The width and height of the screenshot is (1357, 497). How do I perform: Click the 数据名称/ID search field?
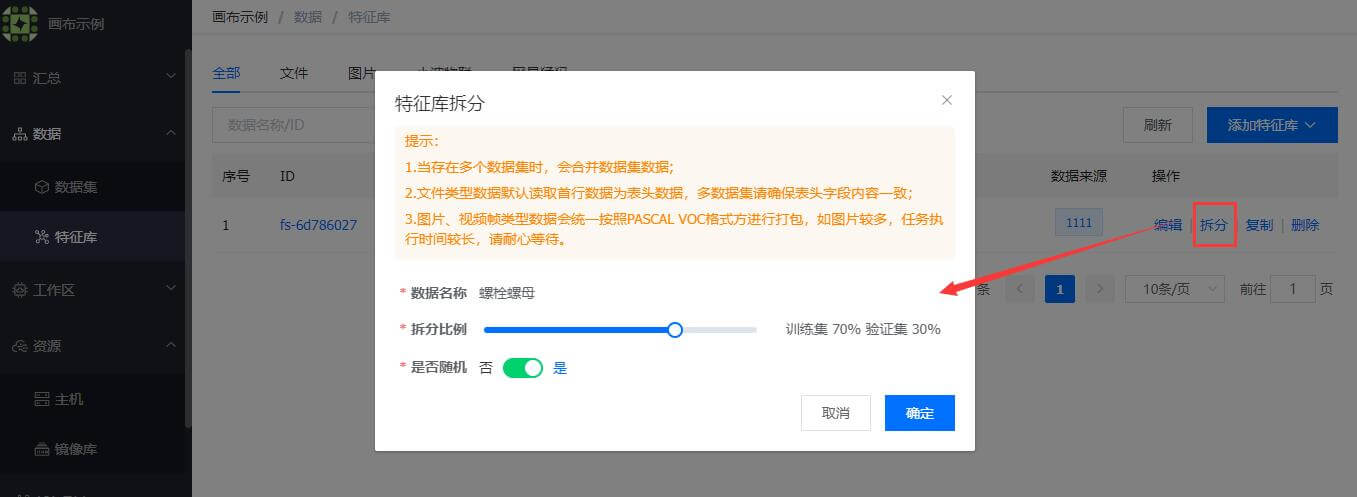[294, 125]
